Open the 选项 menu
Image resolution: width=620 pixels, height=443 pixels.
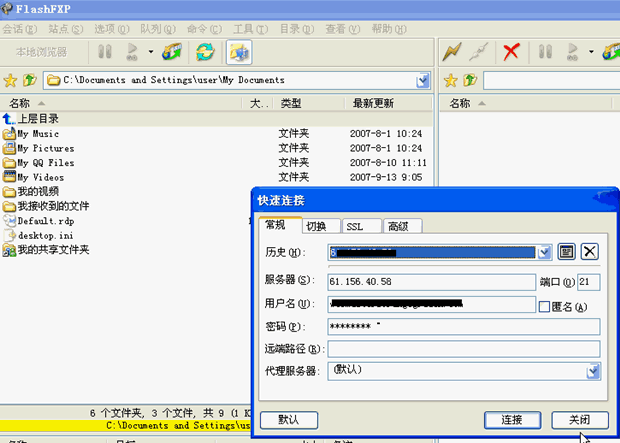pyautogui.click(x=112, y=29)
